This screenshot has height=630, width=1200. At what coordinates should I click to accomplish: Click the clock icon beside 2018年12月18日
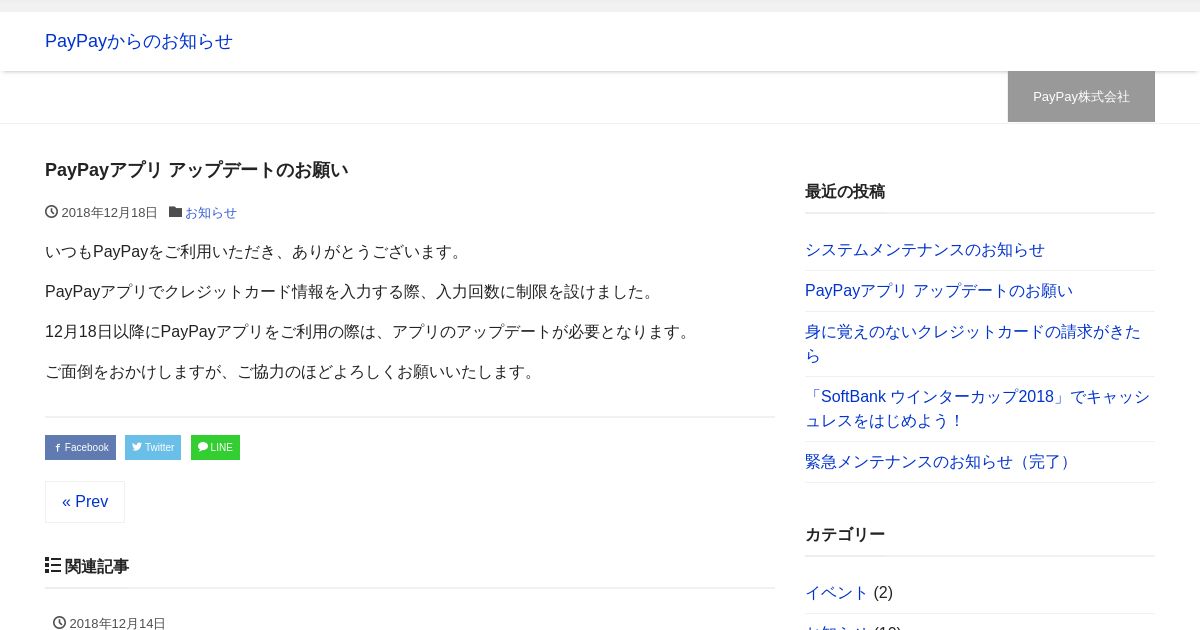click(51, 212)
